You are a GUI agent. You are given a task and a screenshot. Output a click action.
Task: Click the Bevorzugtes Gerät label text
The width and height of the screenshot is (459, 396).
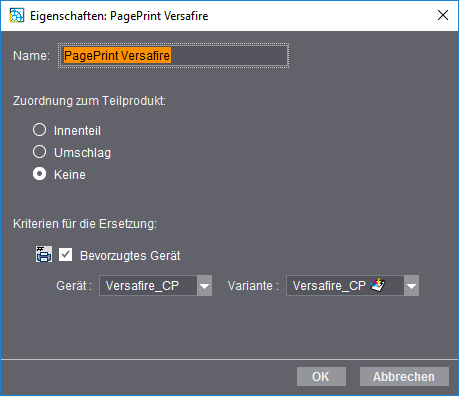(x=130, y=256)
